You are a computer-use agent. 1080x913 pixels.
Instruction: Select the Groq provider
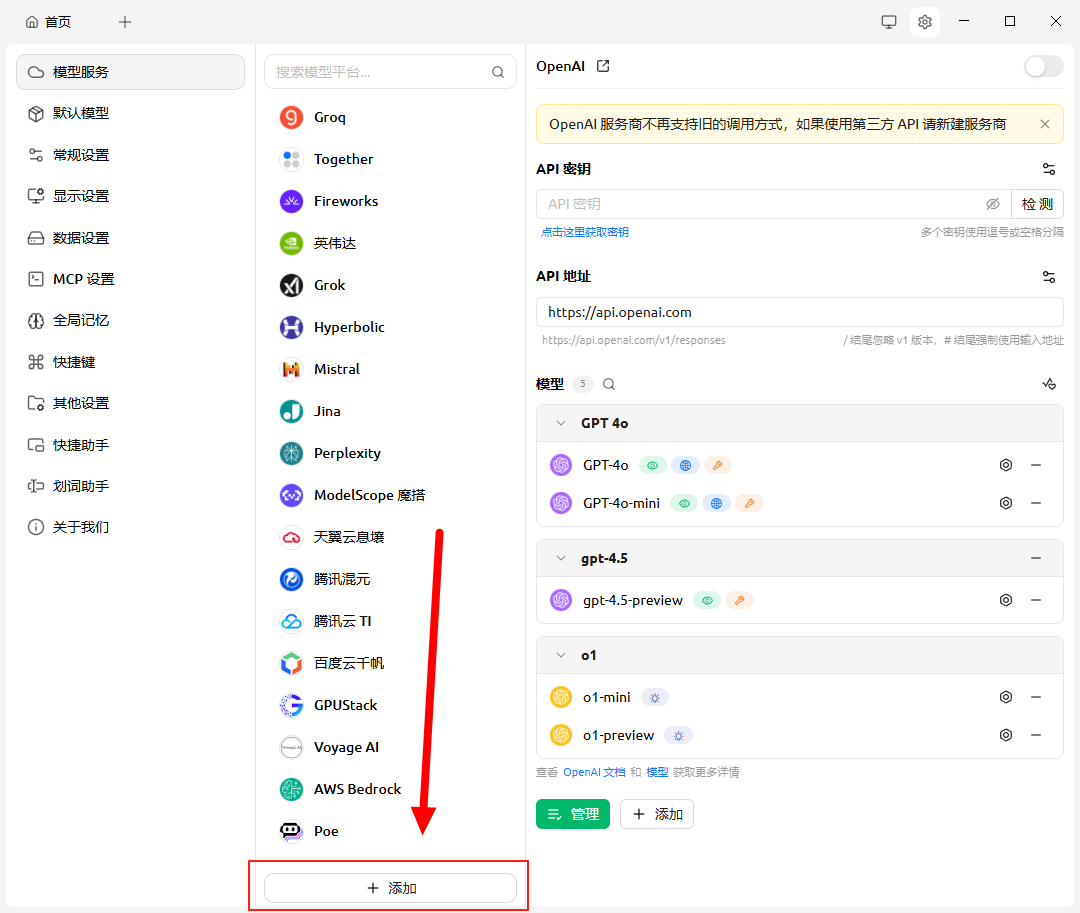click(x=390, y=118)
